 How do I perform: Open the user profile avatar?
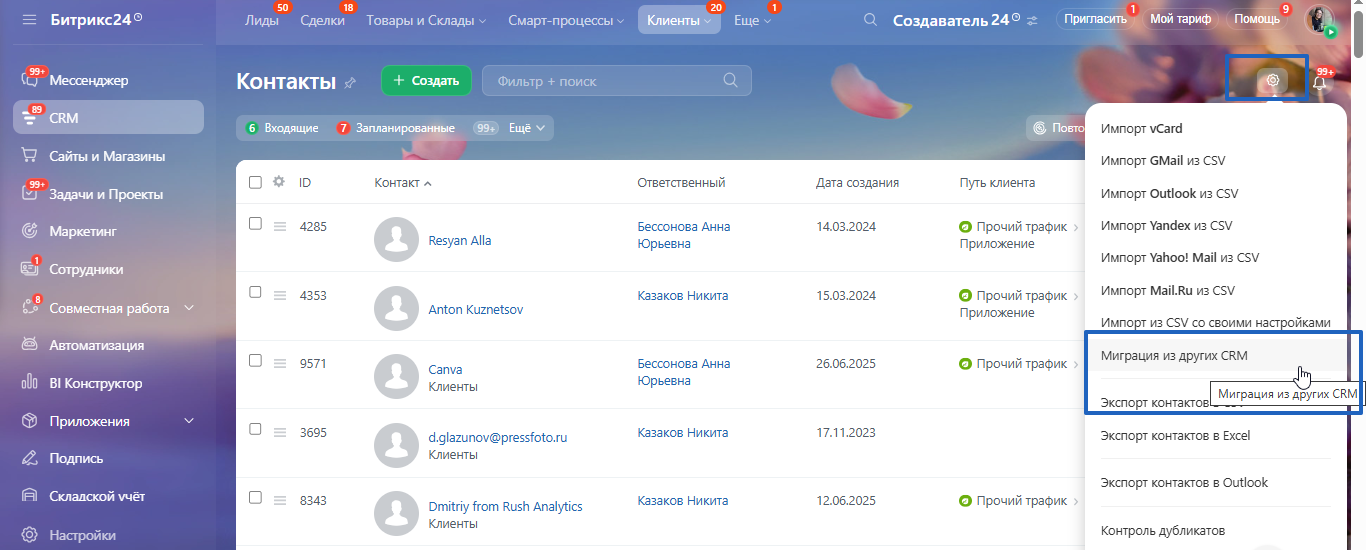click(x=1319, y=19)
